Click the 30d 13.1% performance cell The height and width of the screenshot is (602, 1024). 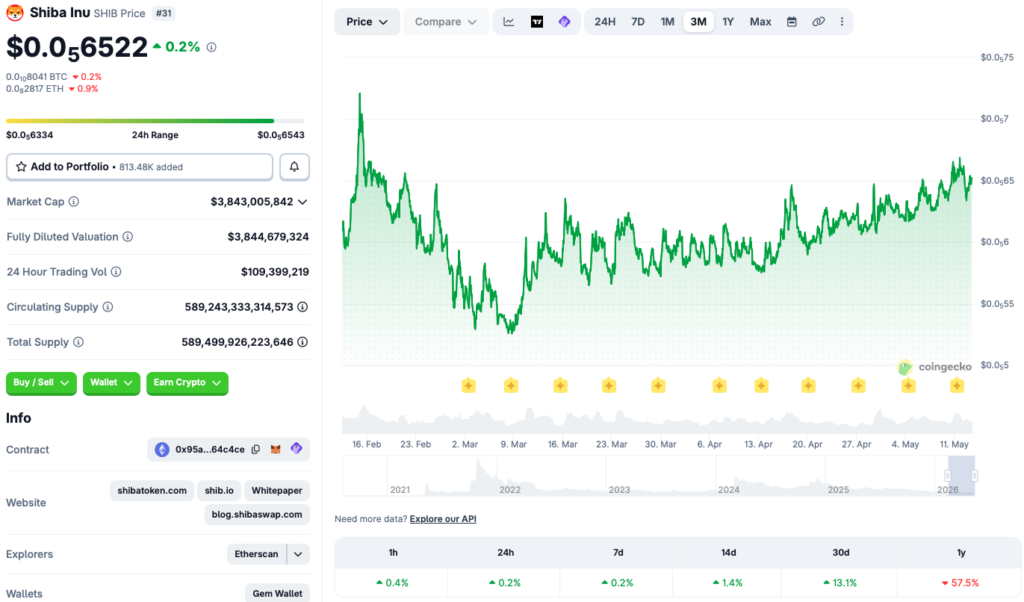(840, 582)
